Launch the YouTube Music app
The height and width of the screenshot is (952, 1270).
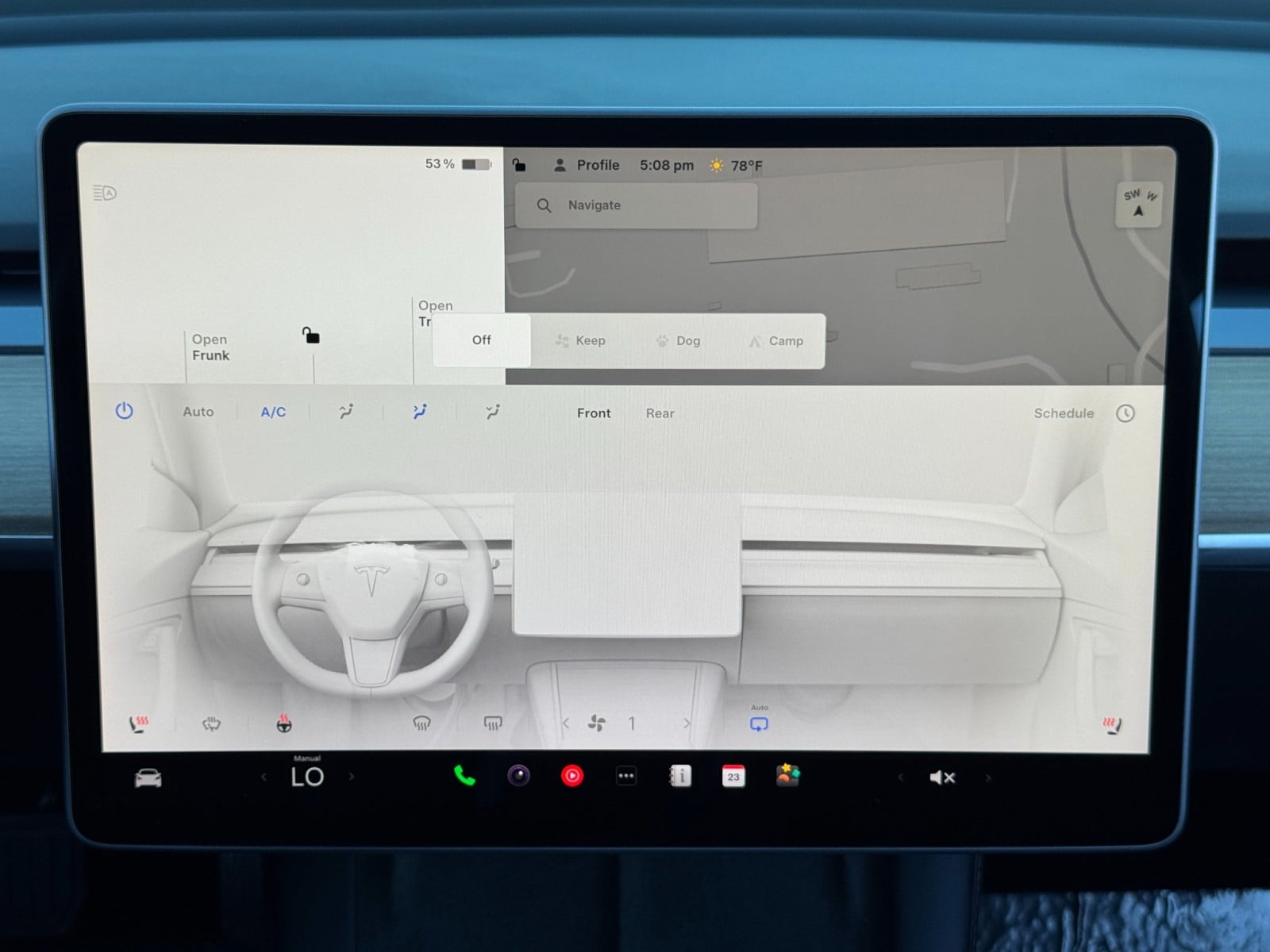click(x=571, y=776)
